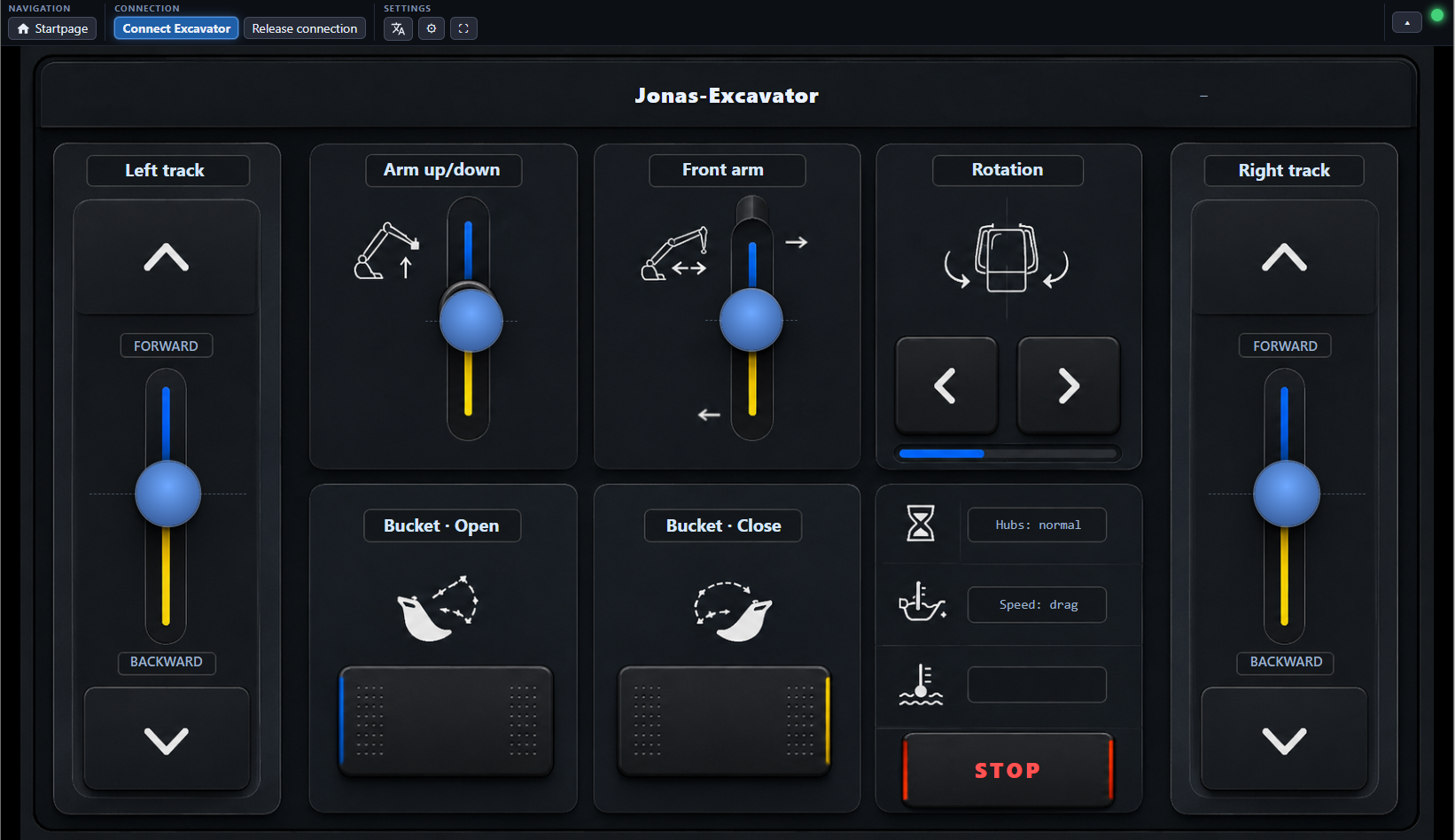This screenshot has height=840, width=1455.
Task: Click the Front arm heading
Action: click(727, 170)
